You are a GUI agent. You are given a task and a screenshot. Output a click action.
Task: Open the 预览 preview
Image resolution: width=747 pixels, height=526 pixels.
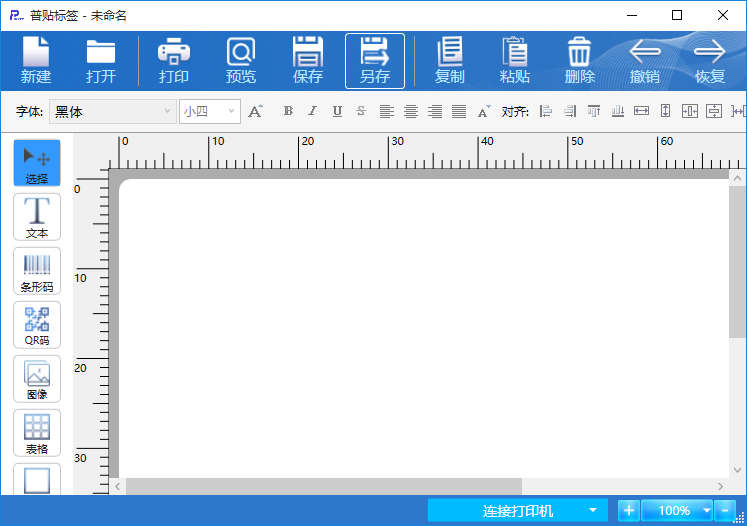(241, 61)
